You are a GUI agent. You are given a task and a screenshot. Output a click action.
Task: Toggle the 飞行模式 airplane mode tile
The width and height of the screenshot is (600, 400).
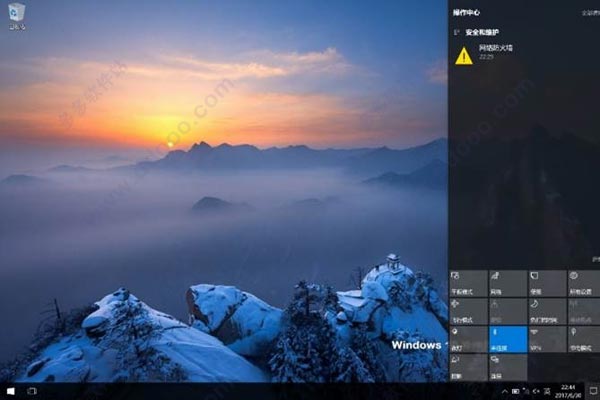pos(468,312)
